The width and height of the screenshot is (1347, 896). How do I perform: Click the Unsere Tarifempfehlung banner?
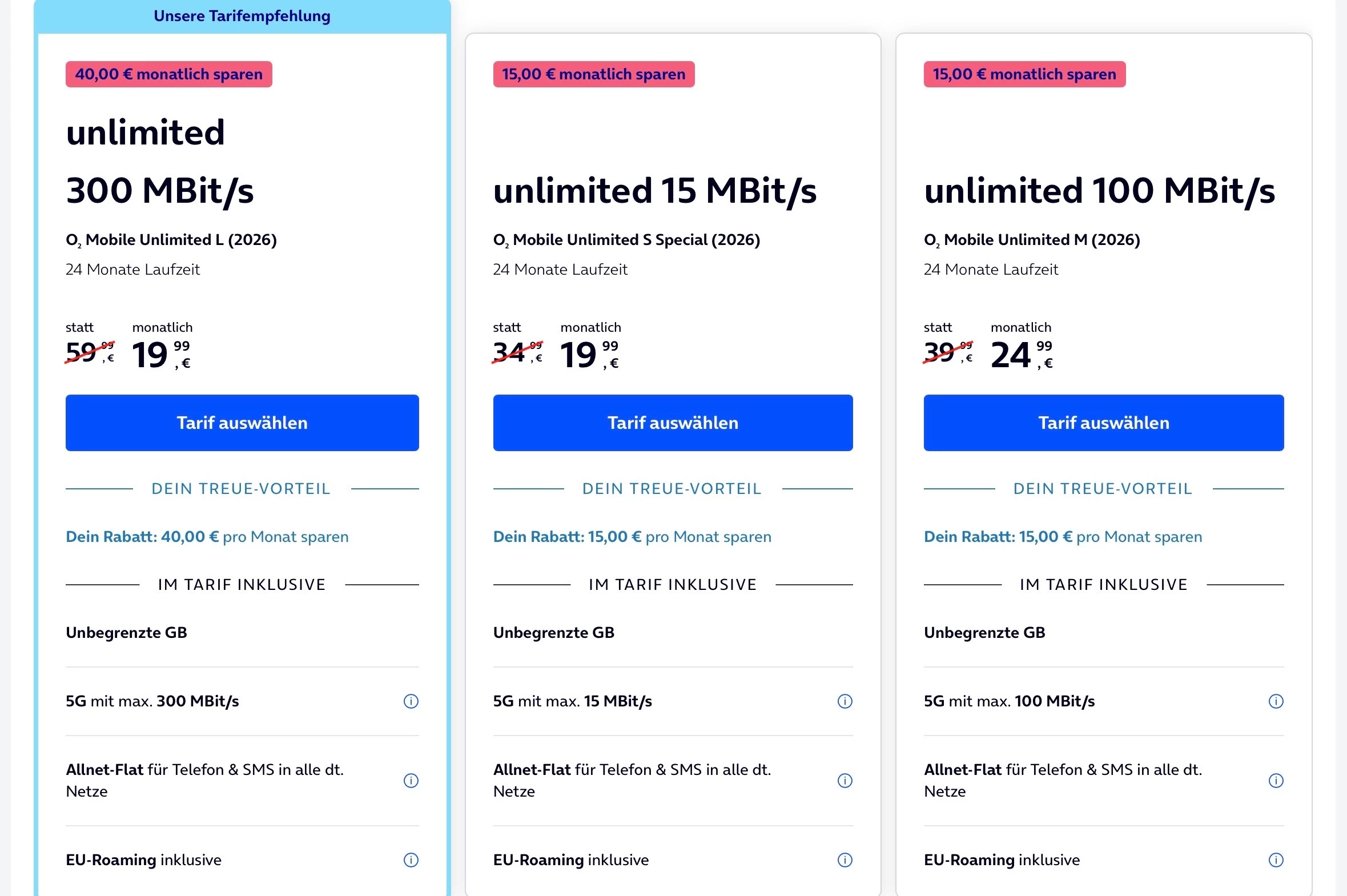point(242,16)
